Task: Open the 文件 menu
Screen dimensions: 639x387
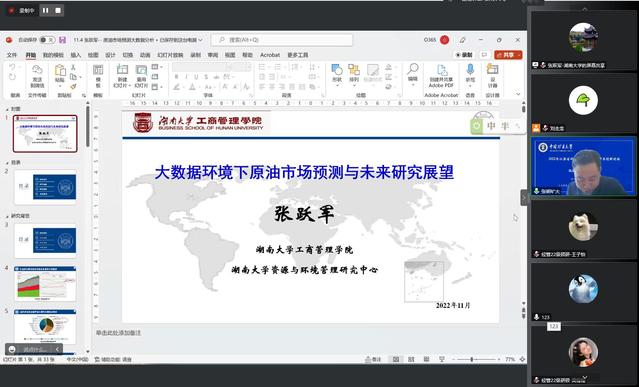Action: 12,55
